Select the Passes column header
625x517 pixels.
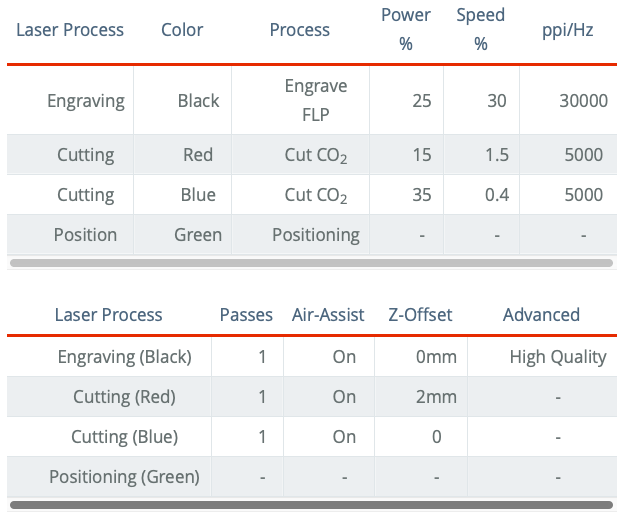[246, 315]
